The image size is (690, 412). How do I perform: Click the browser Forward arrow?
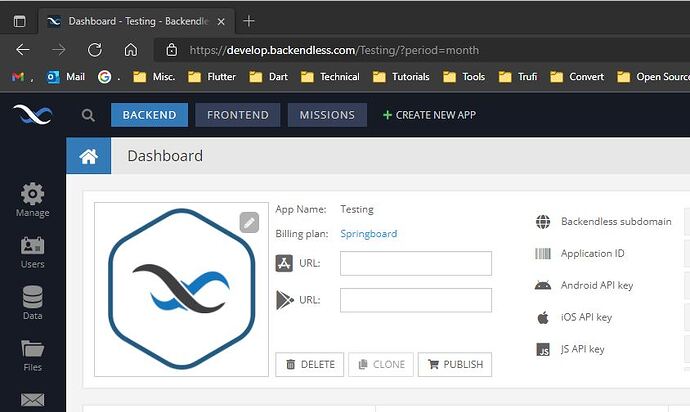pos(59,50)
